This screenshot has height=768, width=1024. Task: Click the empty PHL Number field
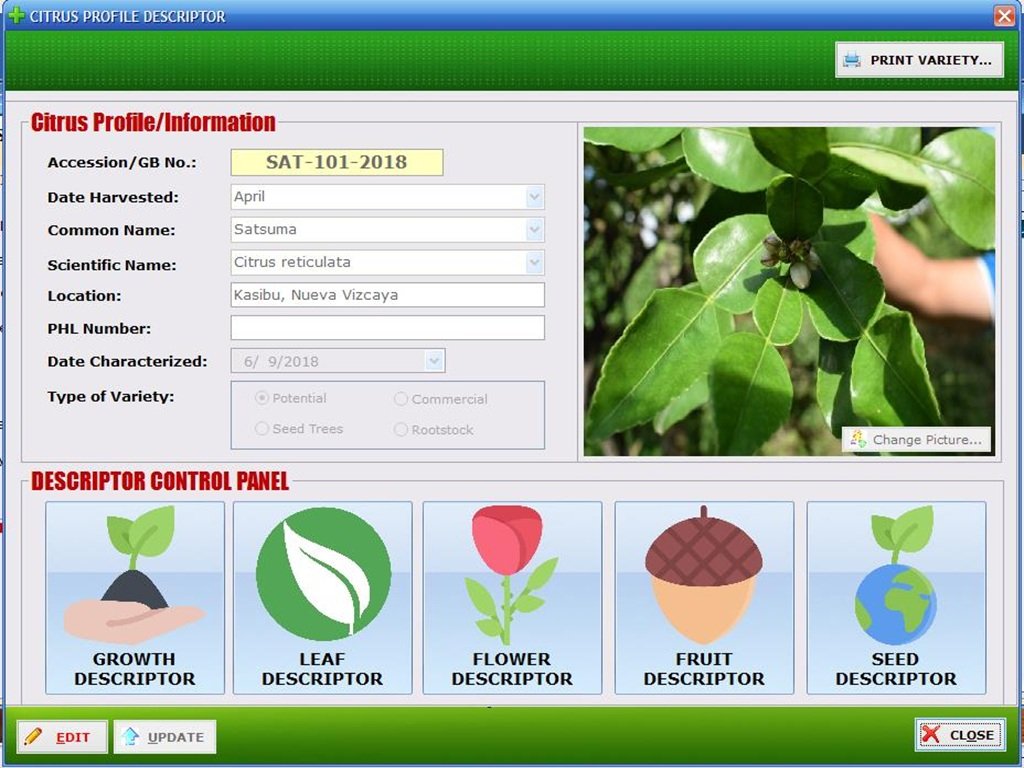click(x=387, y=328)
